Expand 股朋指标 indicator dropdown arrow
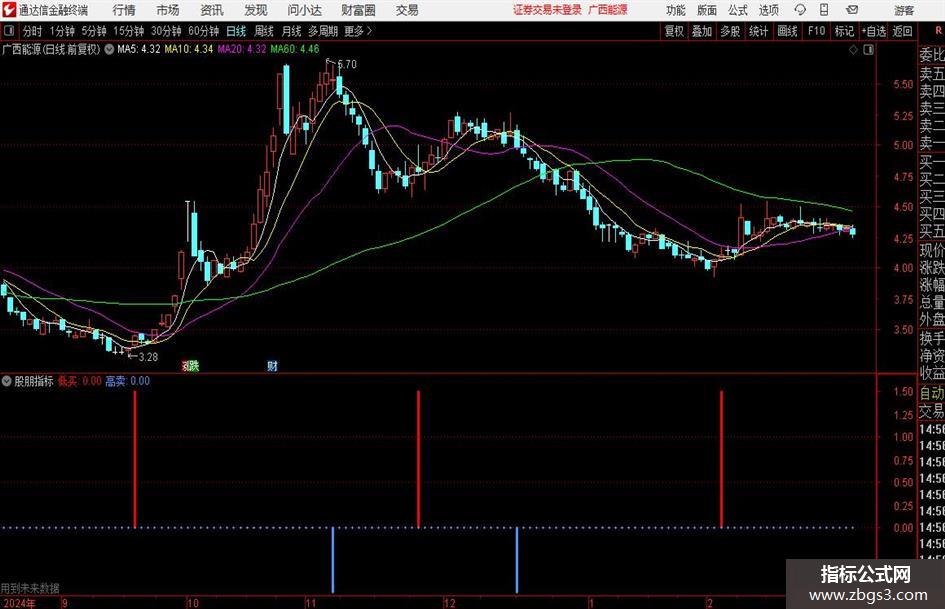Viewport: 945px width, 609px height. click(7, 381)
